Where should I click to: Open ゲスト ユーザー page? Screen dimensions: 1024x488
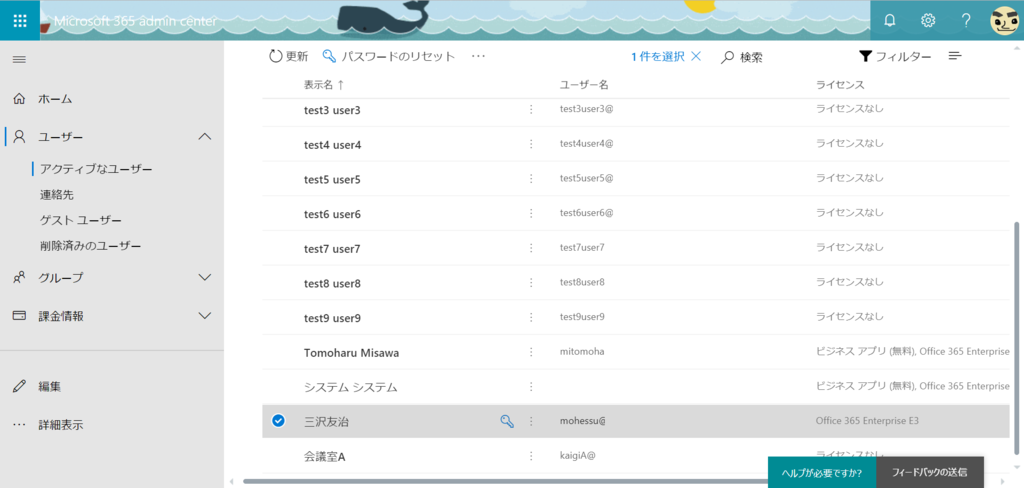(80, 220)
